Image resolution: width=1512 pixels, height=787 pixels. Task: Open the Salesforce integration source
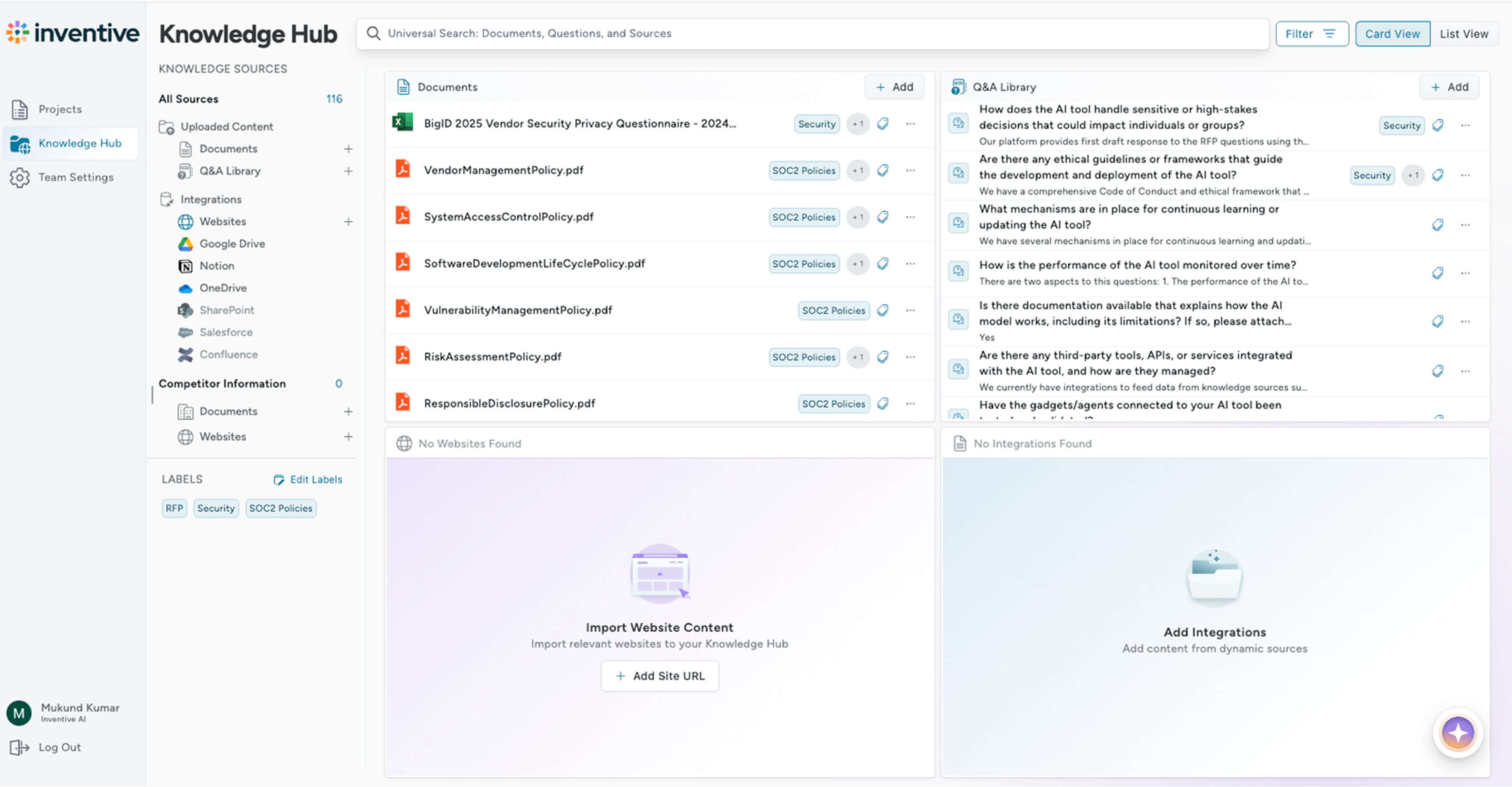pos(226,332)
